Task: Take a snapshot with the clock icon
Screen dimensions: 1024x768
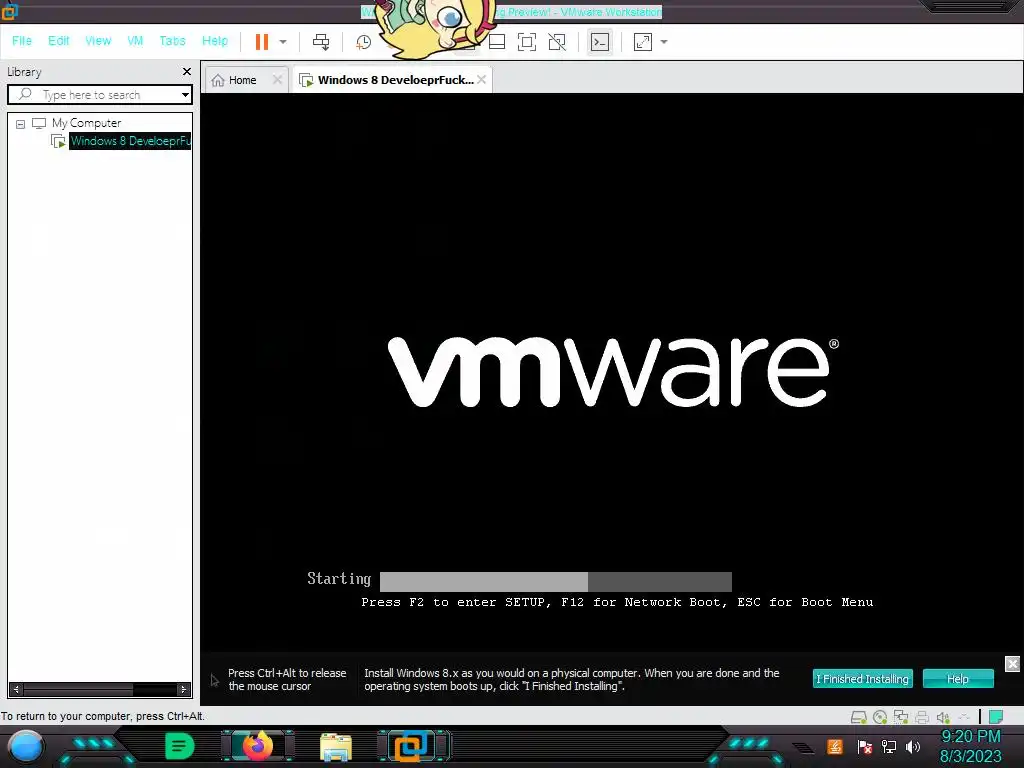Action: point(363,42)
